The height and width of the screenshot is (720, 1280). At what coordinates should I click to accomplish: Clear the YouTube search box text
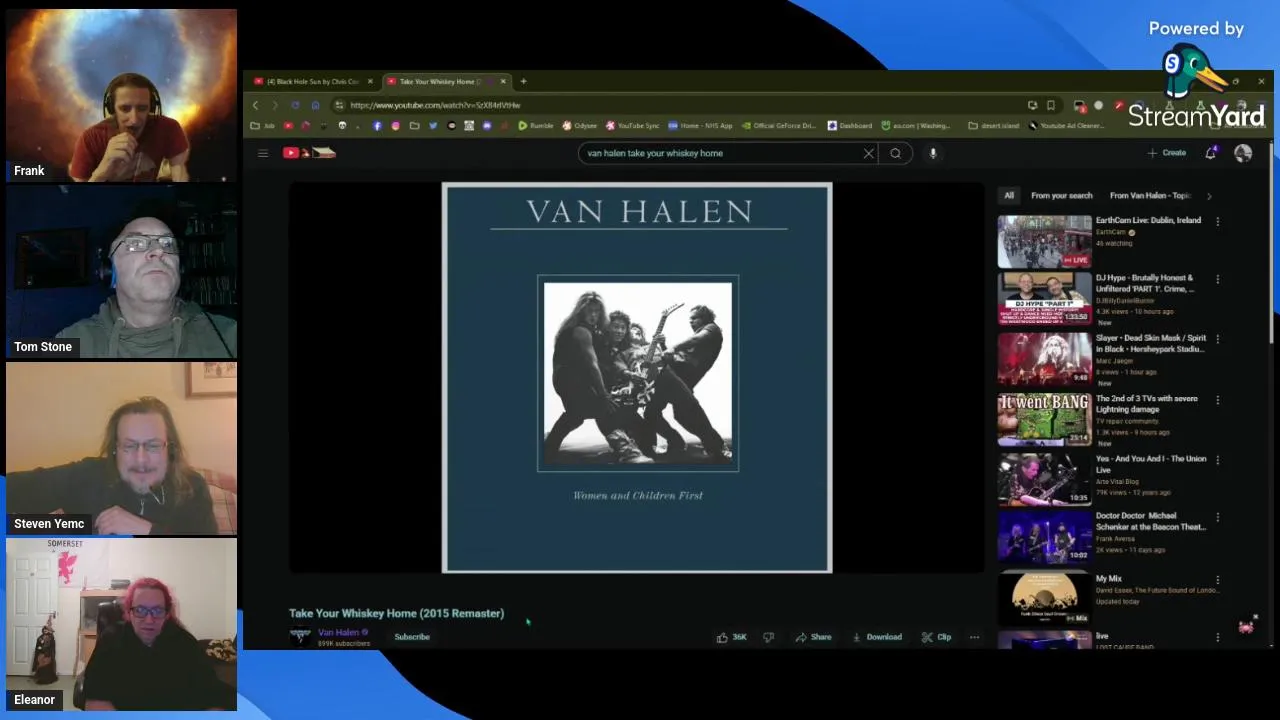[x=868, y=153]
